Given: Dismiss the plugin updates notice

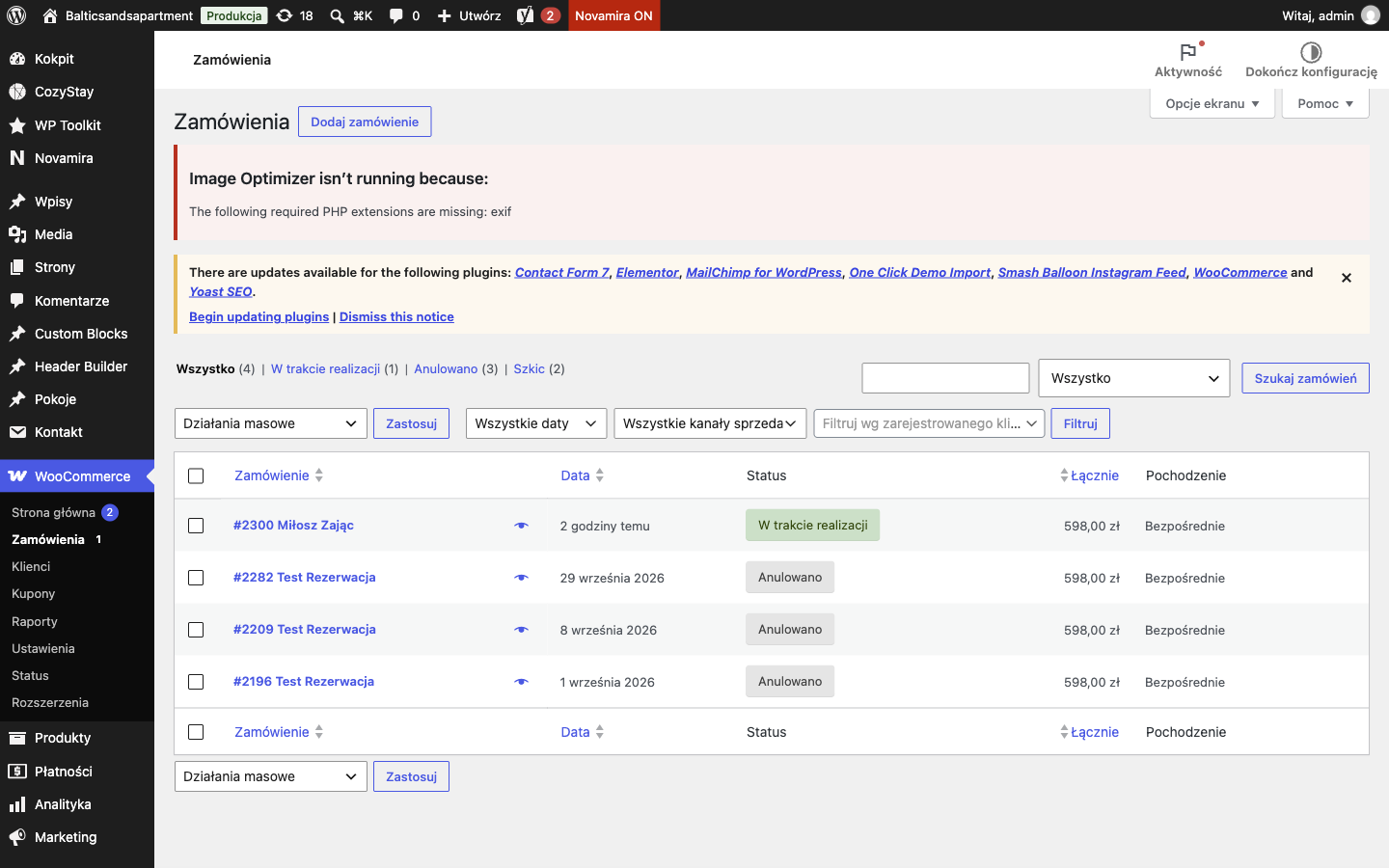Looking at the screenshot, I should tap(1347, 278).
